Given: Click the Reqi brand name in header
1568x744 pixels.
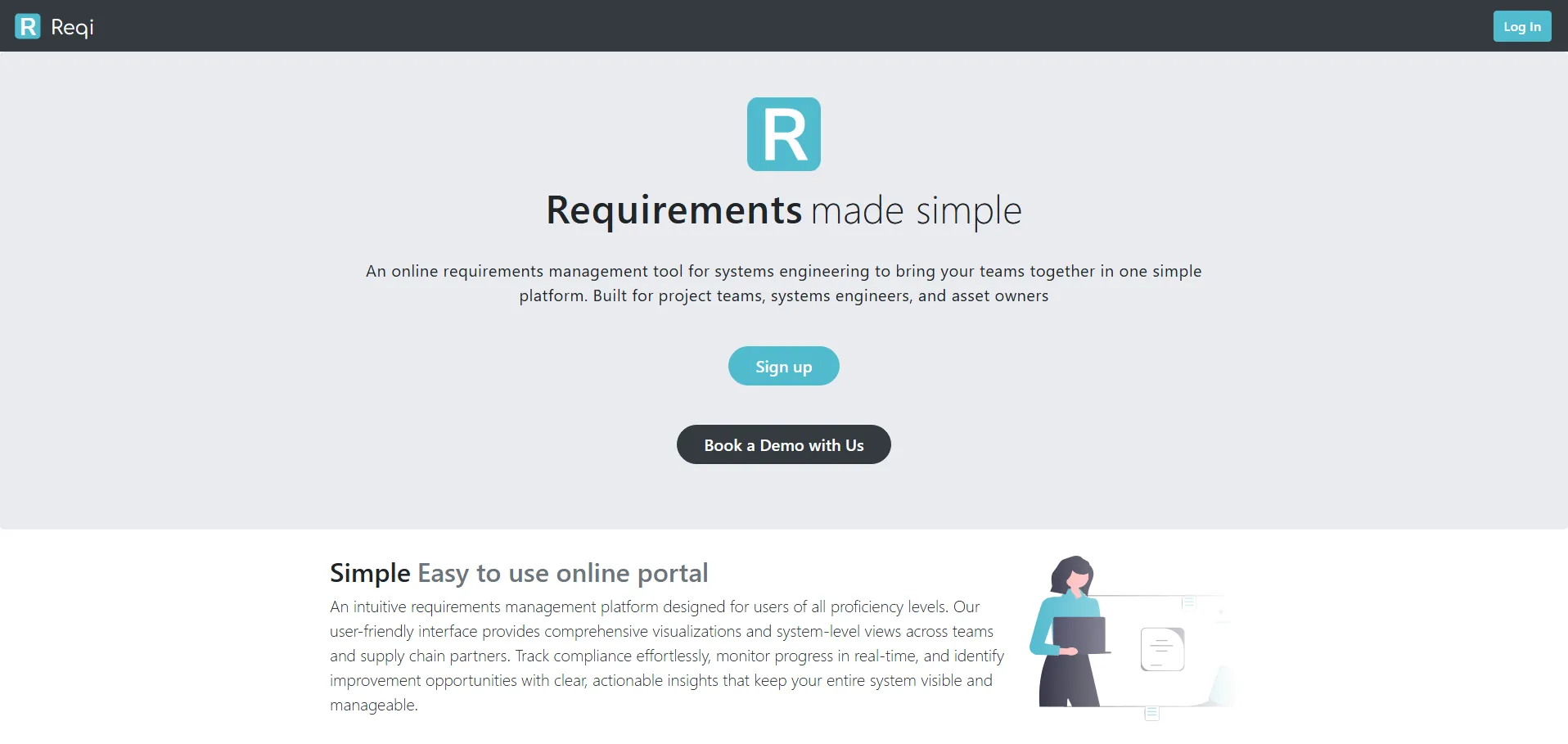Looking at the screenshot, I should pyautogui.click(x=72, y=27).
